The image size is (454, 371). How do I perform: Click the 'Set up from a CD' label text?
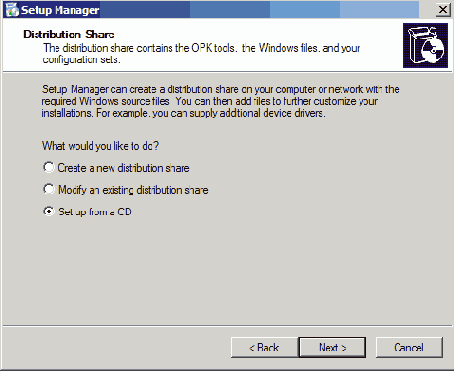(x=95, y=212)
